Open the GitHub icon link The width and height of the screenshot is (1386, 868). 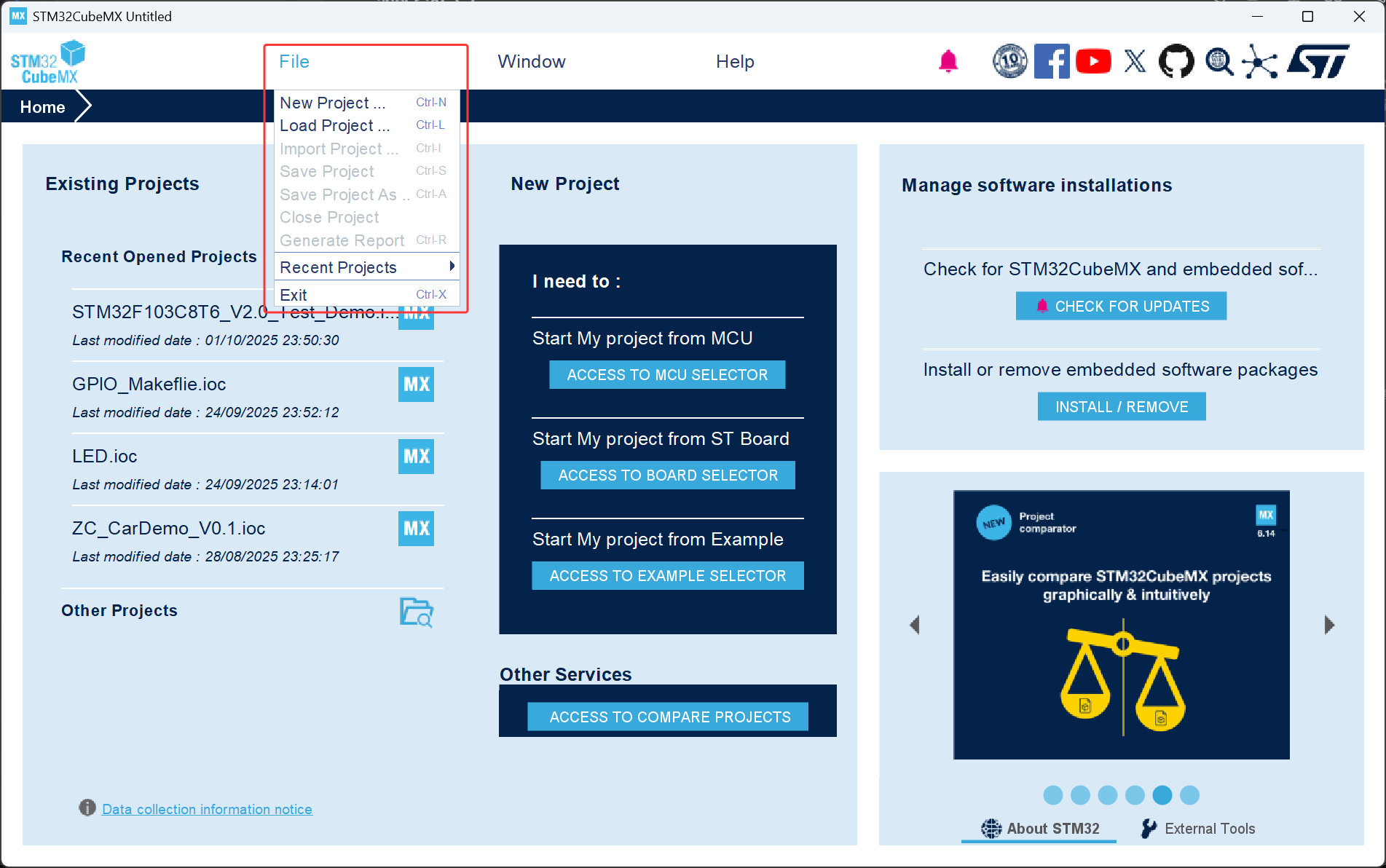point(1176,61)
